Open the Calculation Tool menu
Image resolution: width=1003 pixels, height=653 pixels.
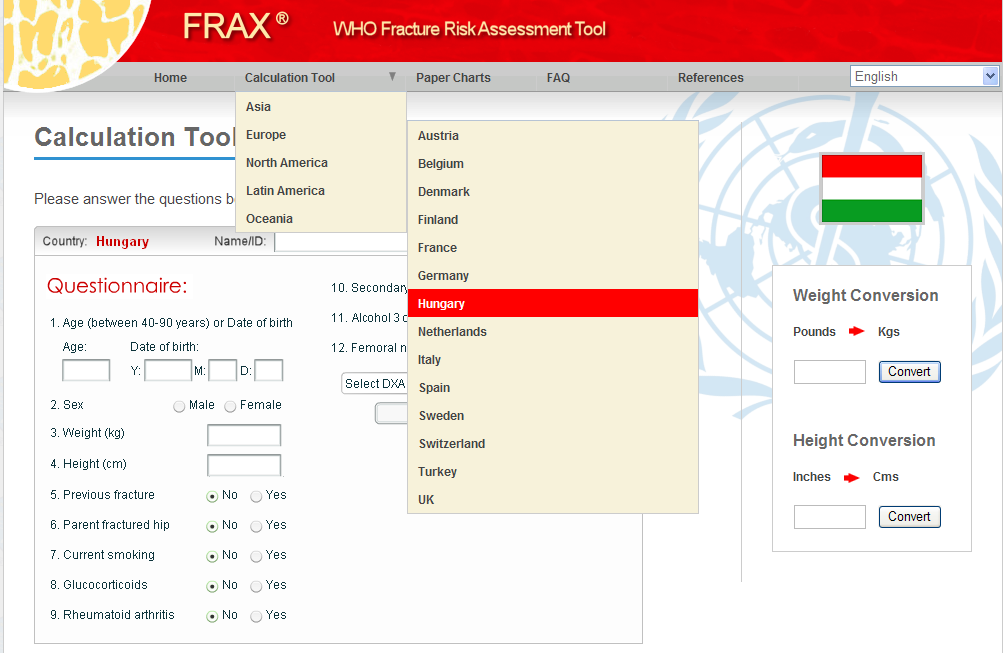click(x=290, y=77)
